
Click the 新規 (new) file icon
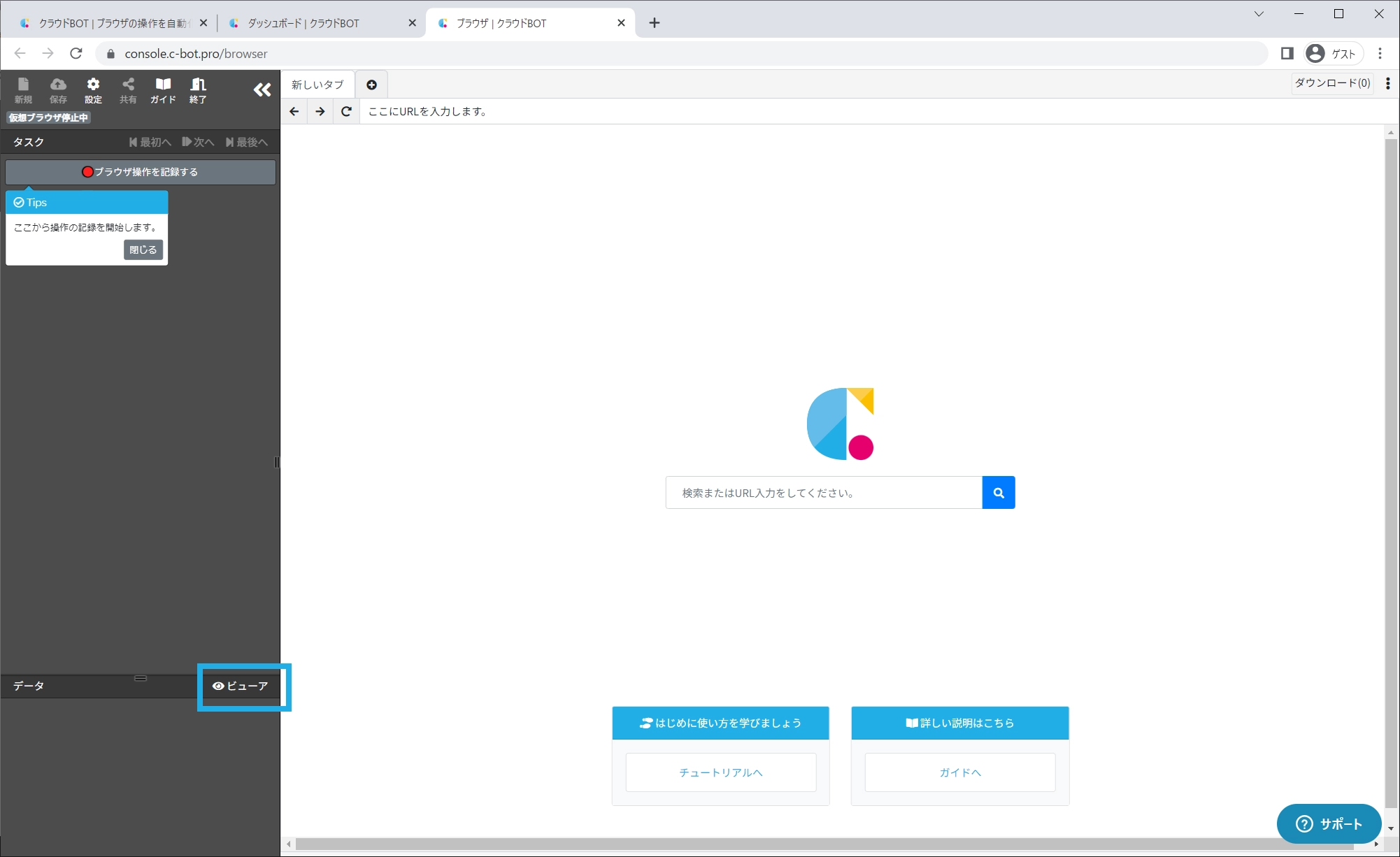(x=23, y=90)
